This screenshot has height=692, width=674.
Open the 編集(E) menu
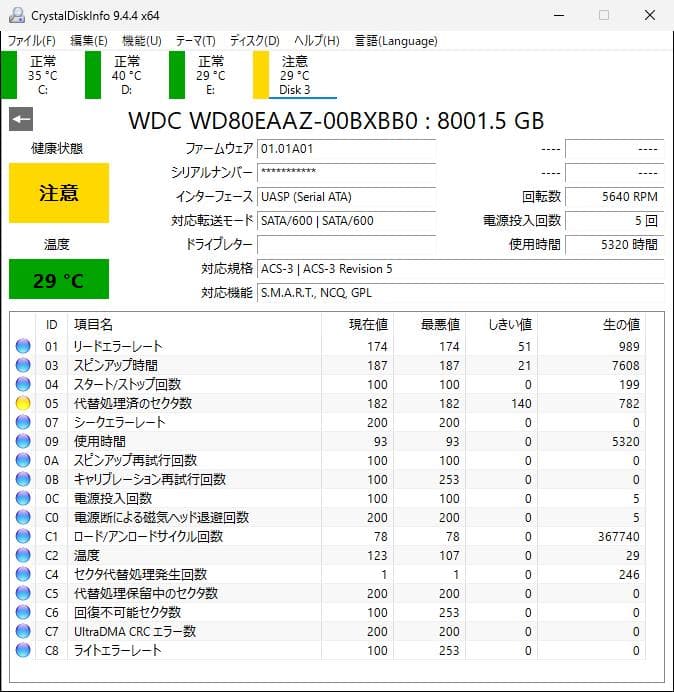89,41
